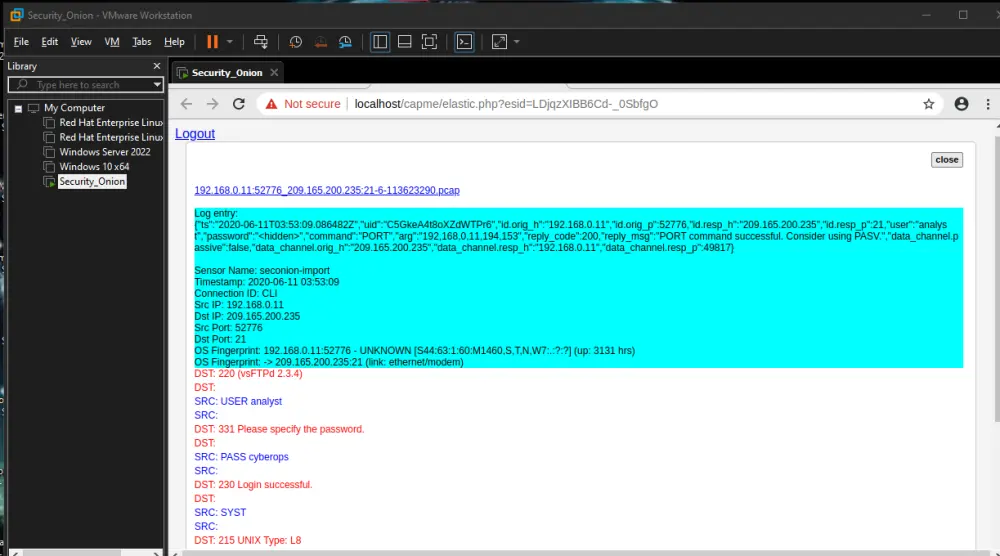Collapse the My Computer tree node
This screenshot has width=1000, height=556.
(18, 108)
